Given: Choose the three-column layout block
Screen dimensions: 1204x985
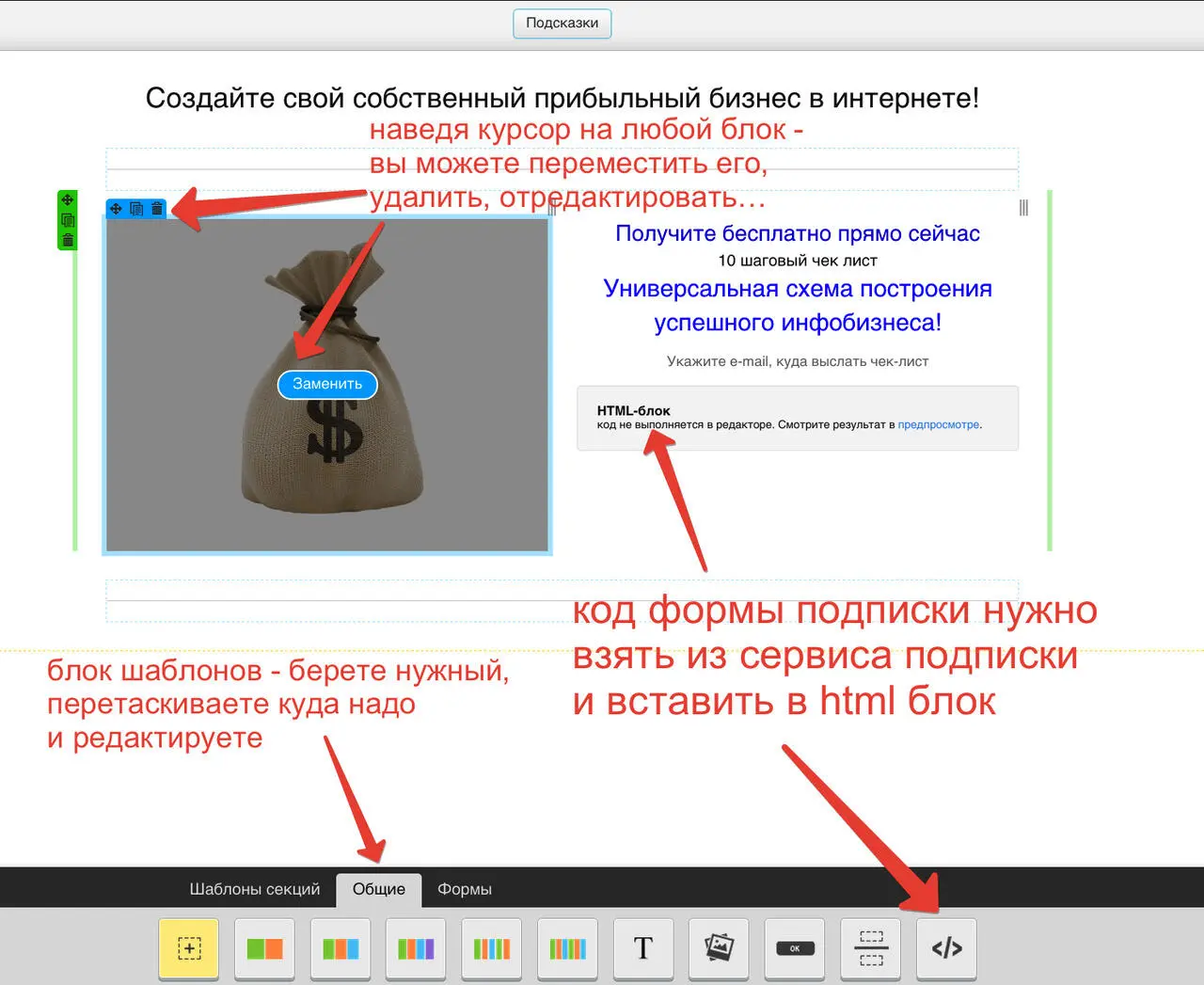Looking at the screenshot, I should click(x=341, y=948).
